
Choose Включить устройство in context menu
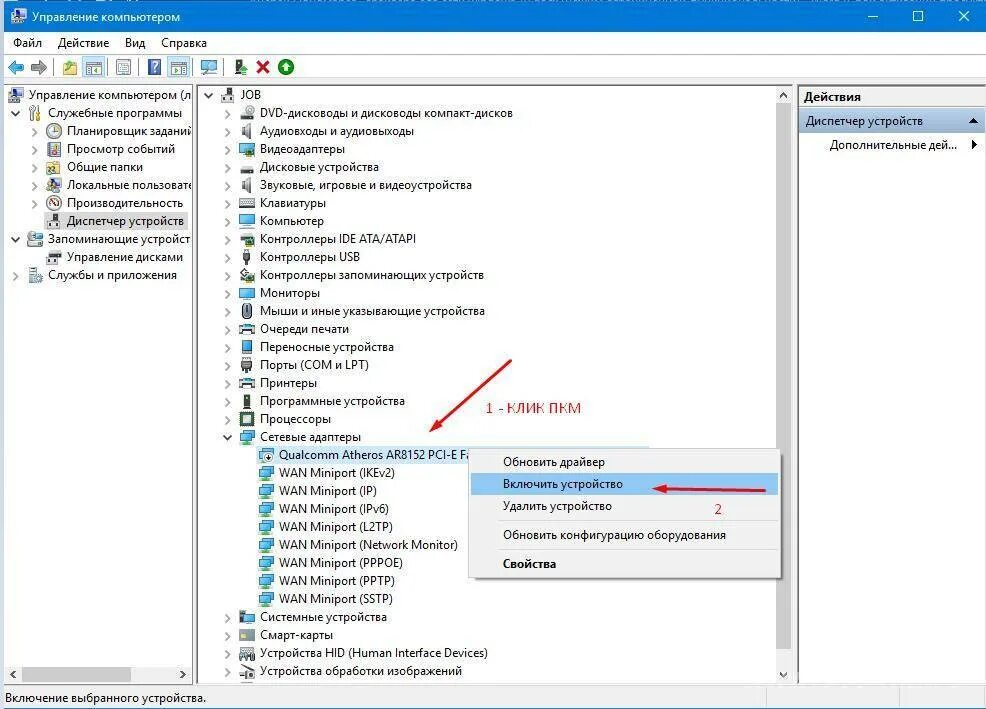click(x=624, y=484)
